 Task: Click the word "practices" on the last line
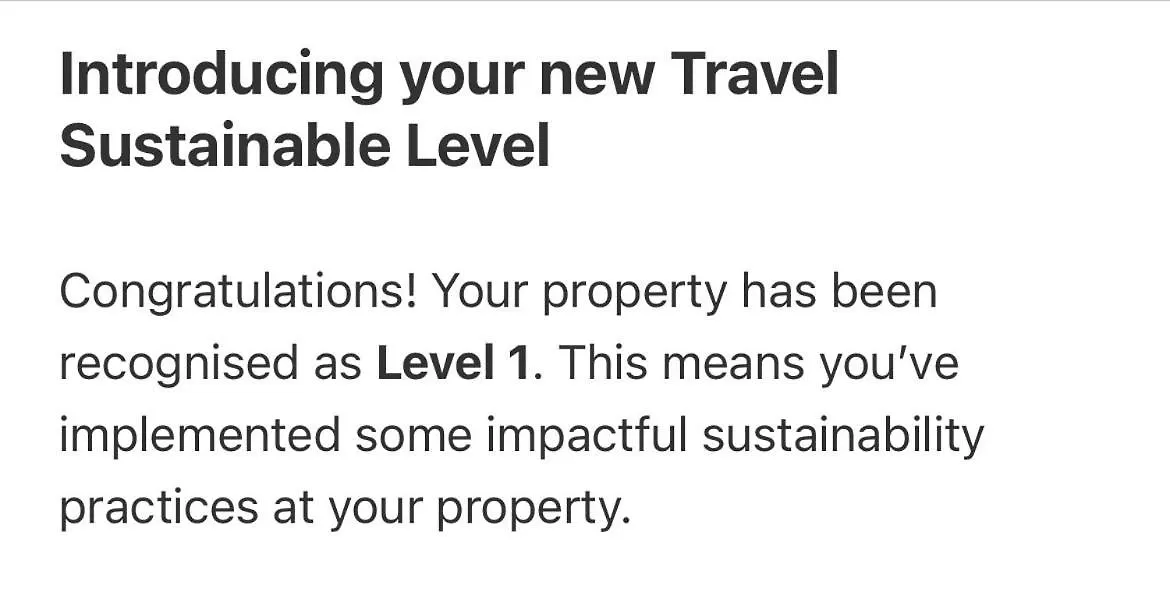coord(158,509)
